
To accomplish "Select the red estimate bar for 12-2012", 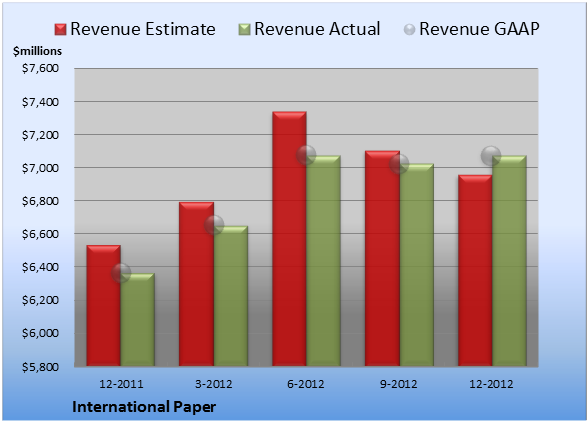I will point(475,270).
